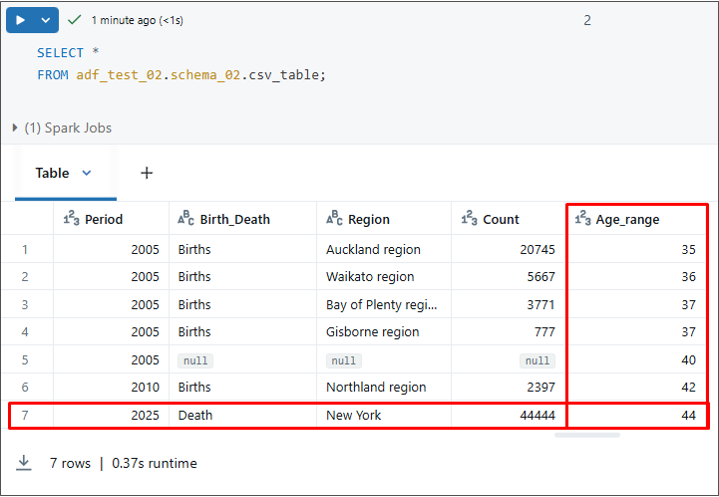Image resolution: width=719 pixels, height=497 pixels.
Task: Click the Age_range column header
Action: coord(627,219)
